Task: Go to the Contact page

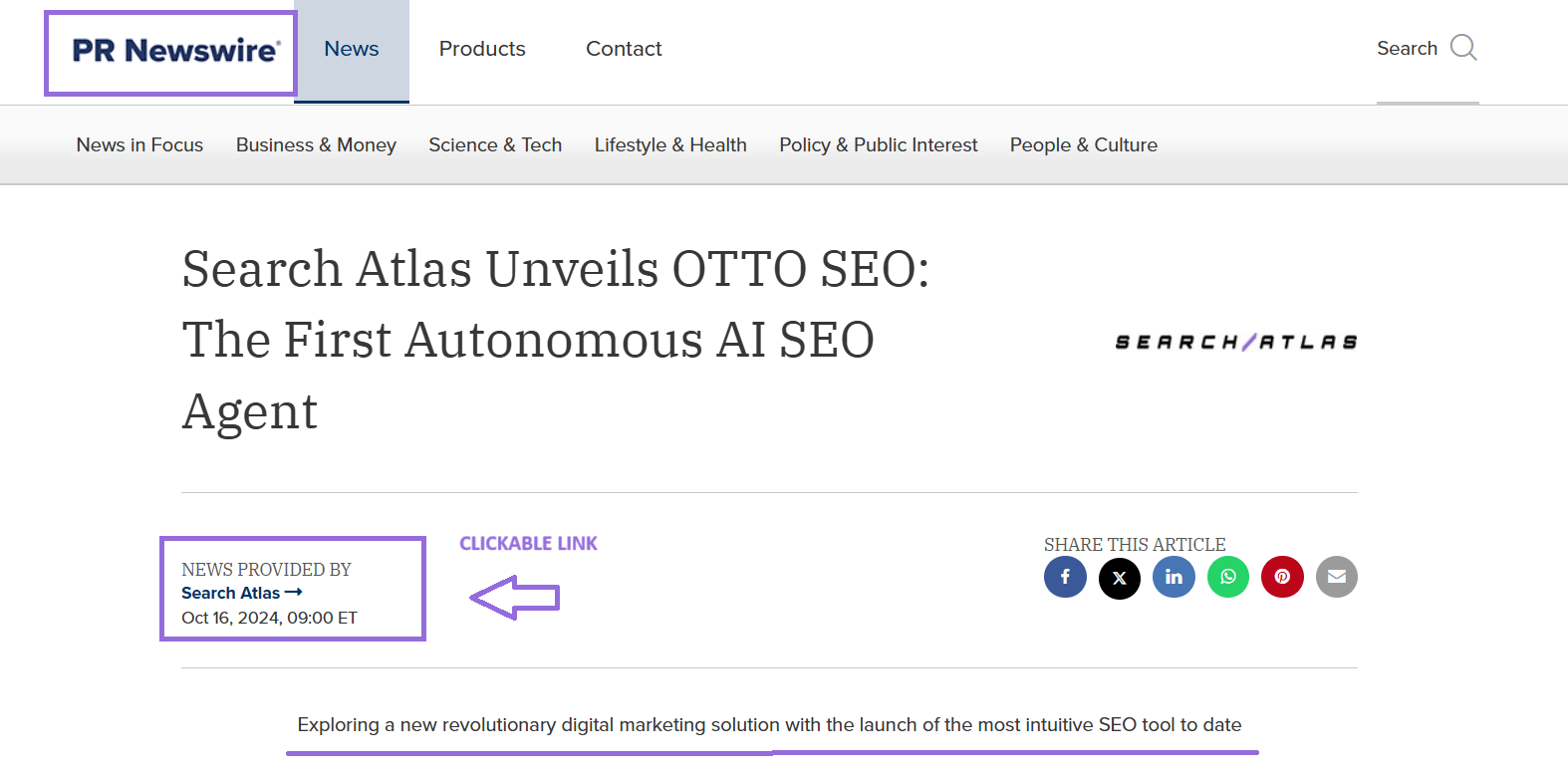Action: click(624, 49)
